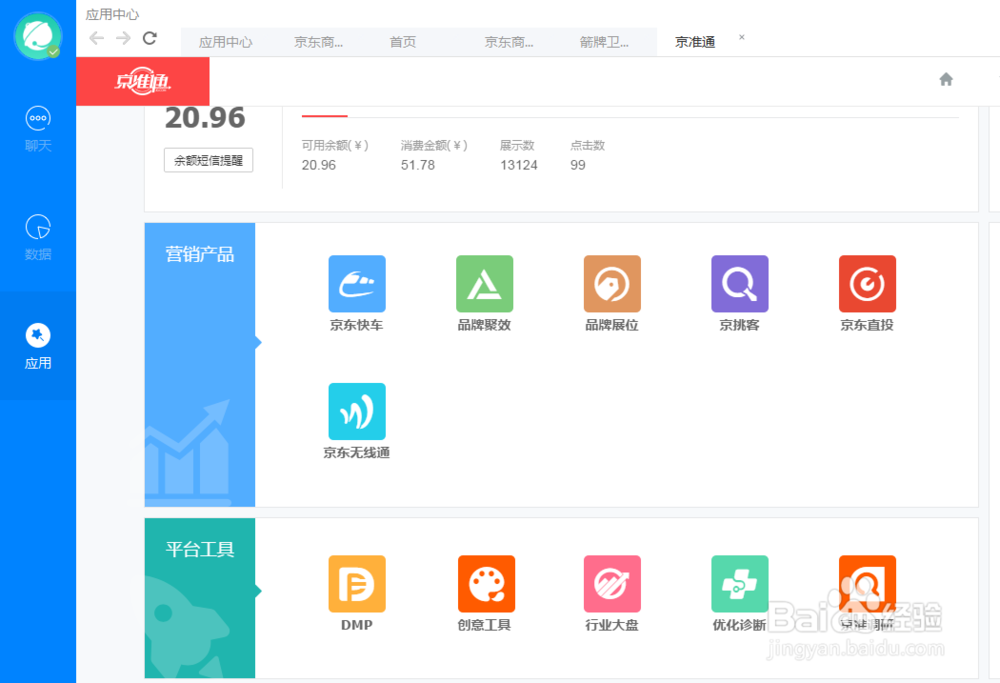Click the 点击数 value 99
The image size is (1000, 683).
[578, 165]
